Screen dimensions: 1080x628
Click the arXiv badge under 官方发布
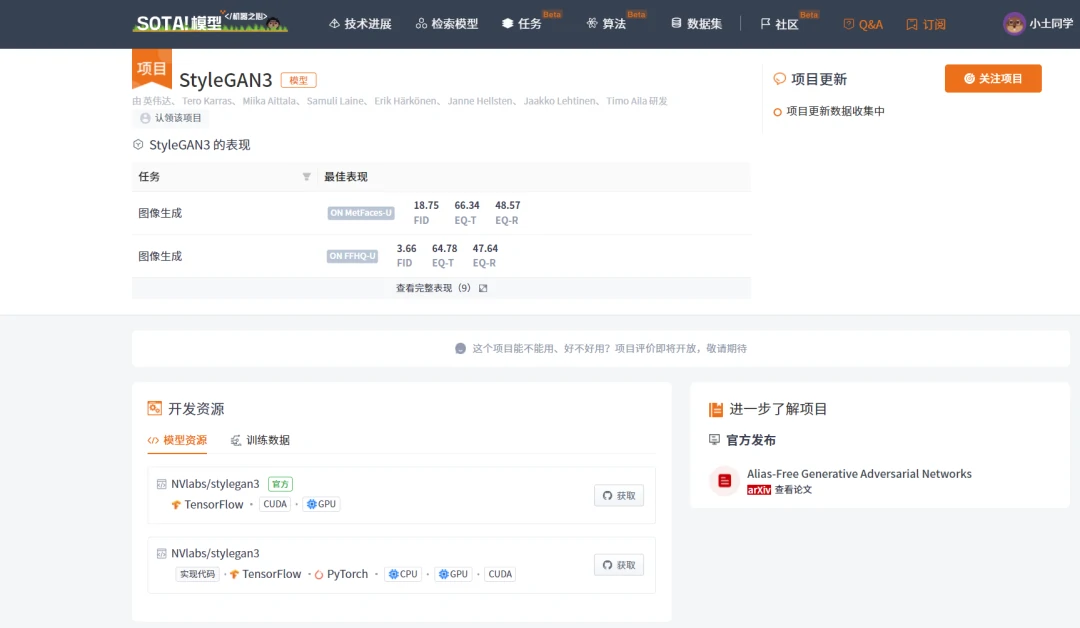(x=759, y=490)
